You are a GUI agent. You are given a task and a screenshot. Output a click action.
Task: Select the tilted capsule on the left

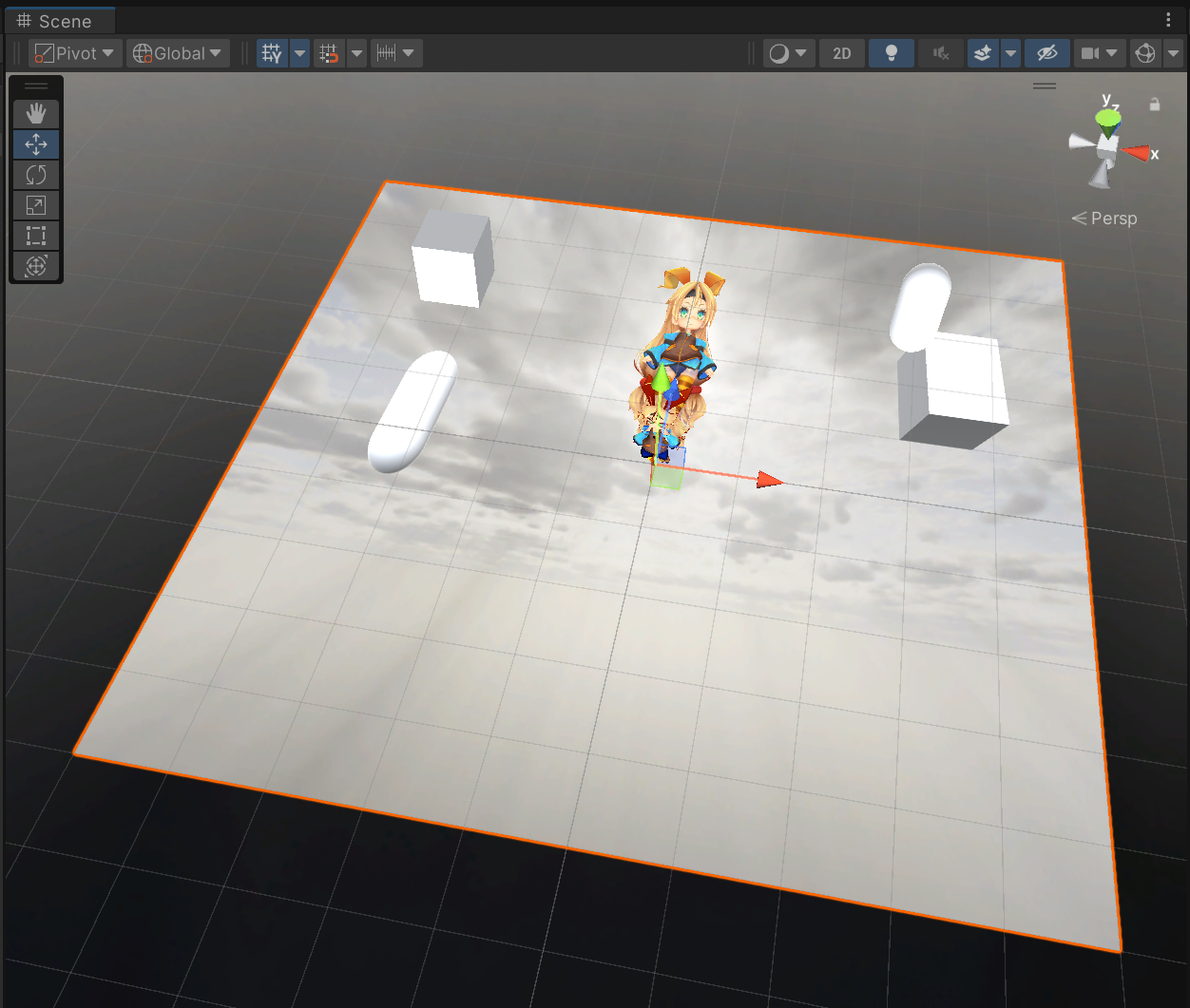(411, 412)
